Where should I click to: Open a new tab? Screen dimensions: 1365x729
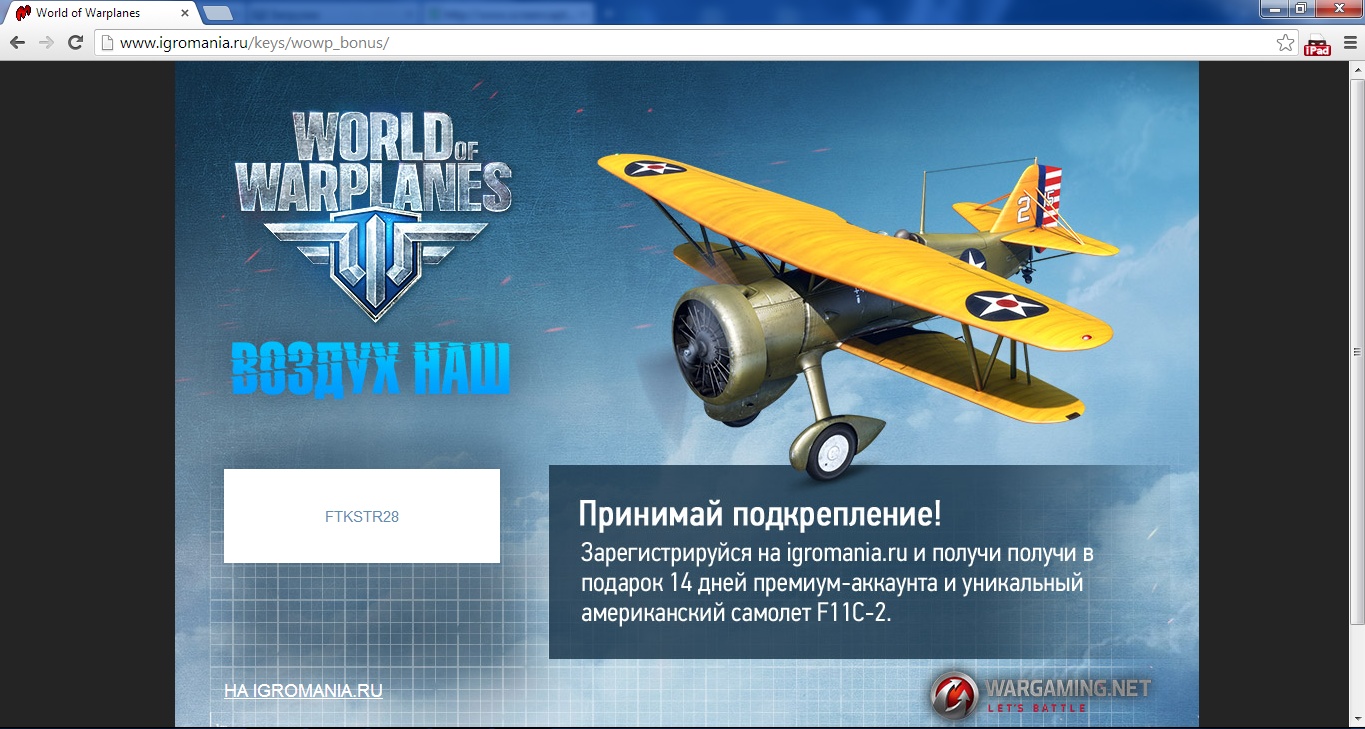click(x=218, y=13)
